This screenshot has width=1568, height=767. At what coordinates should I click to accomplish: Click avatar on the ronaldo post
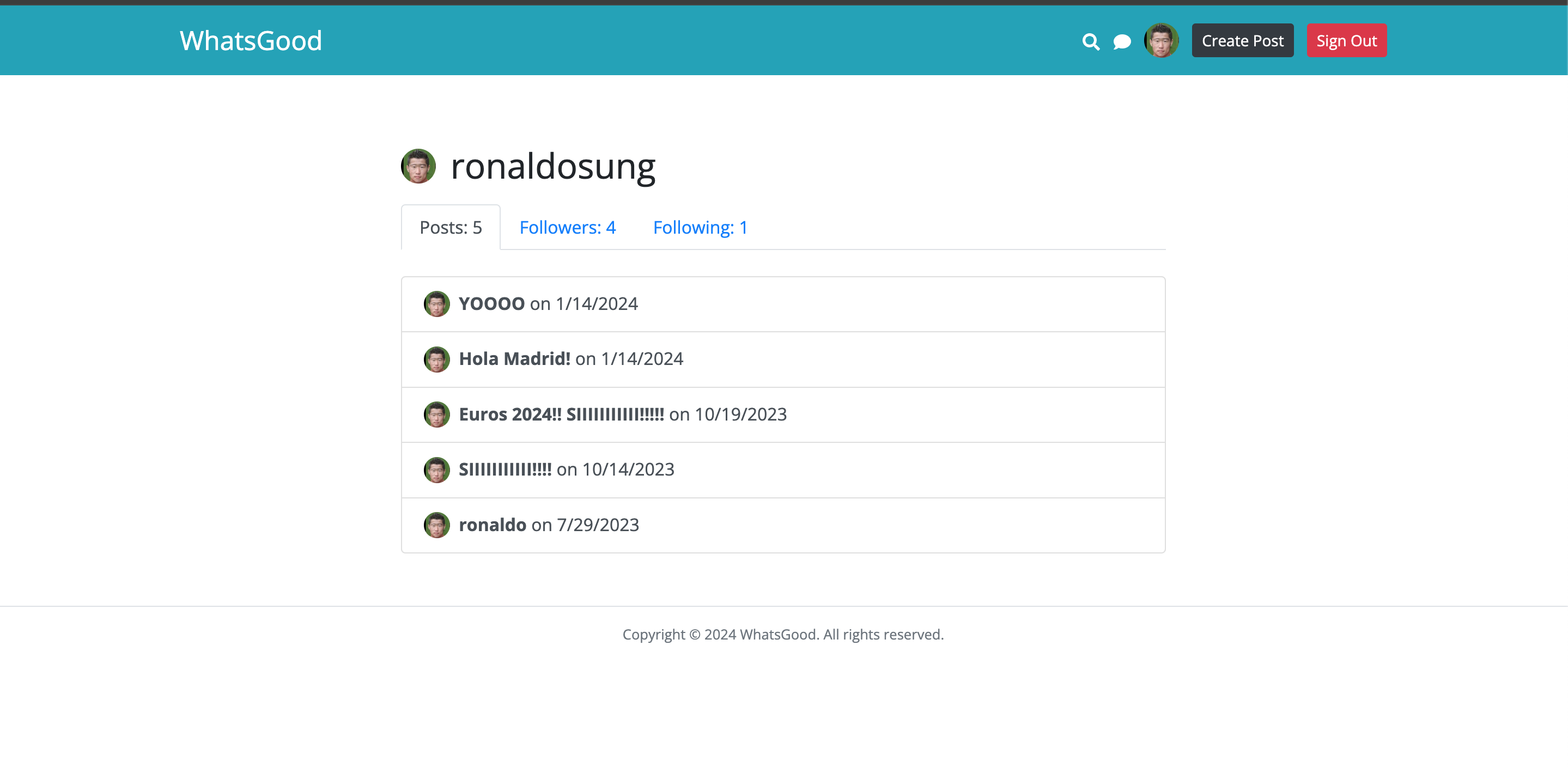tap(436, 525)
